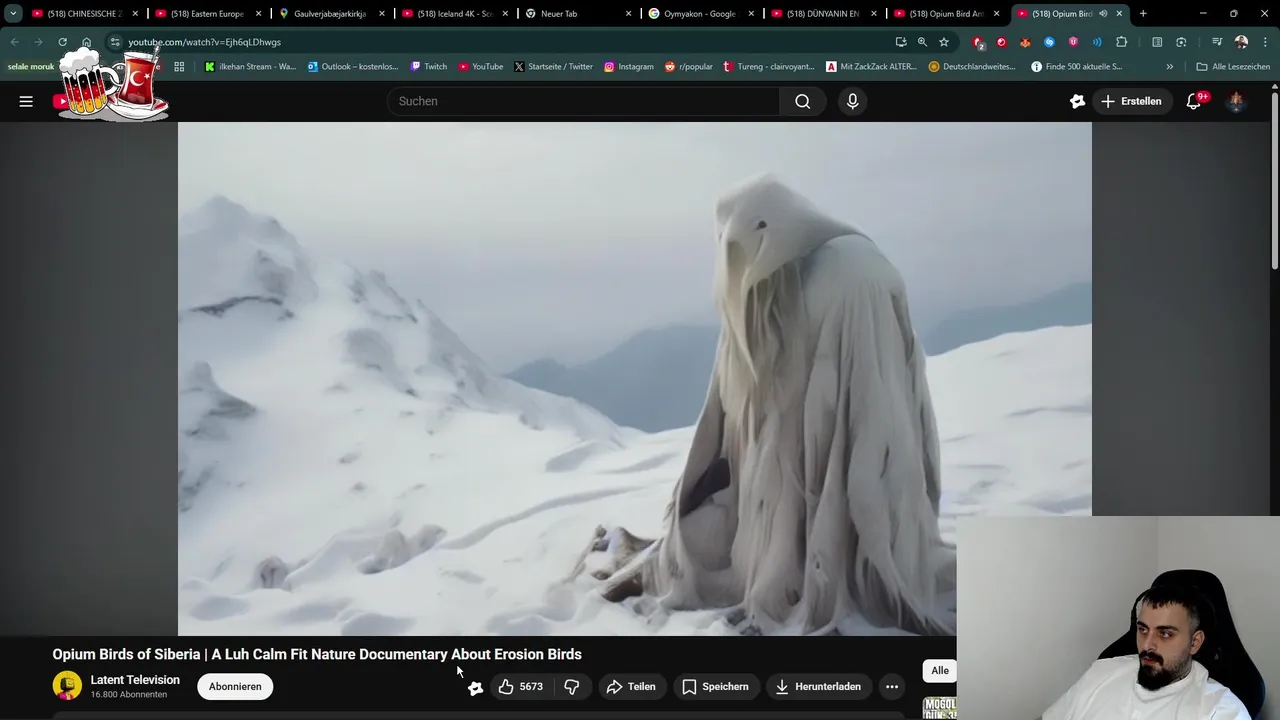1280x720 pixels.
Task: Close the Oymyakon Google tab
Action: (x=751, y=14)
